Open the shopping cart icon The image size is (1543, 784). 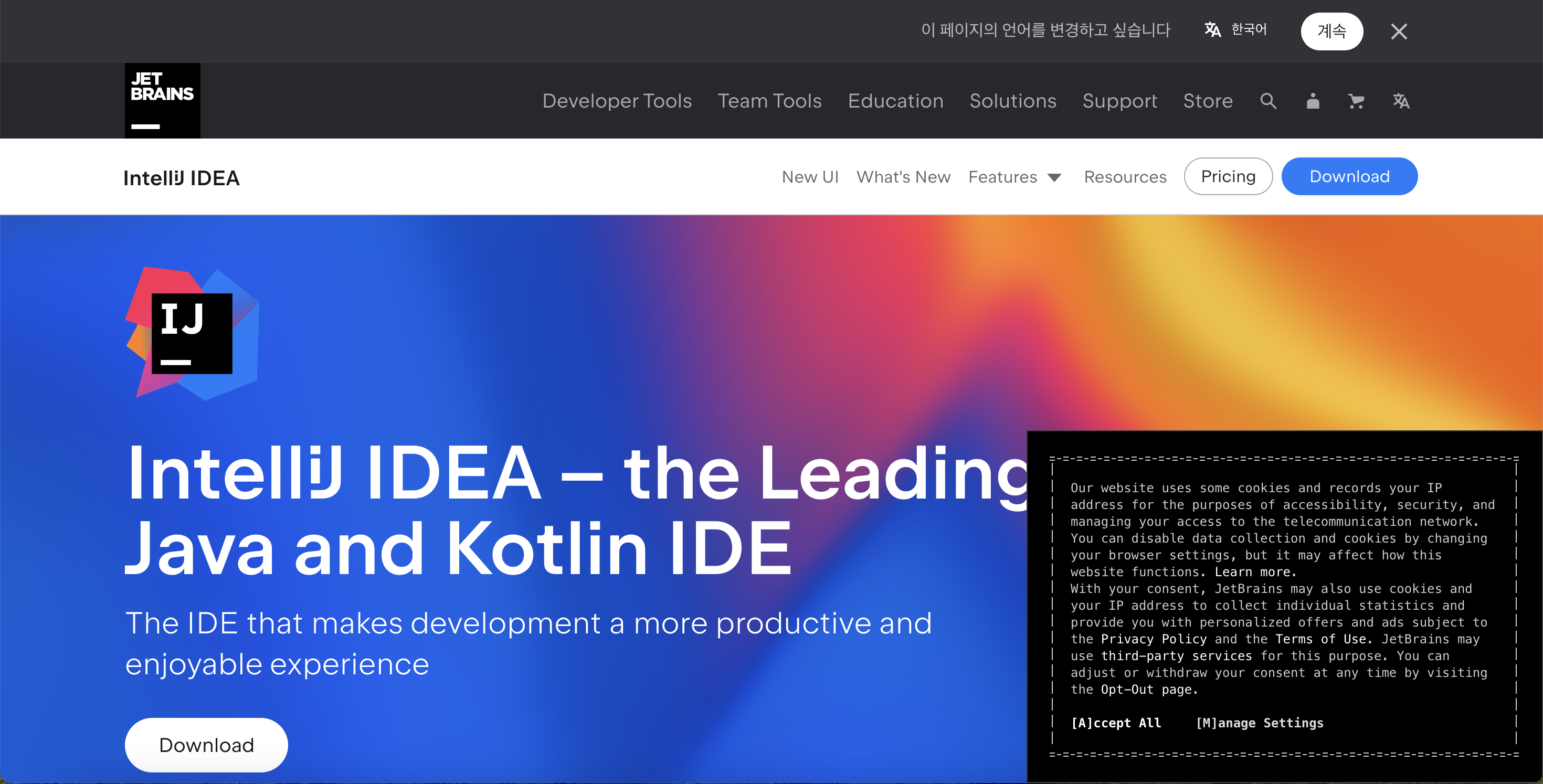[x=1356, y=101]
